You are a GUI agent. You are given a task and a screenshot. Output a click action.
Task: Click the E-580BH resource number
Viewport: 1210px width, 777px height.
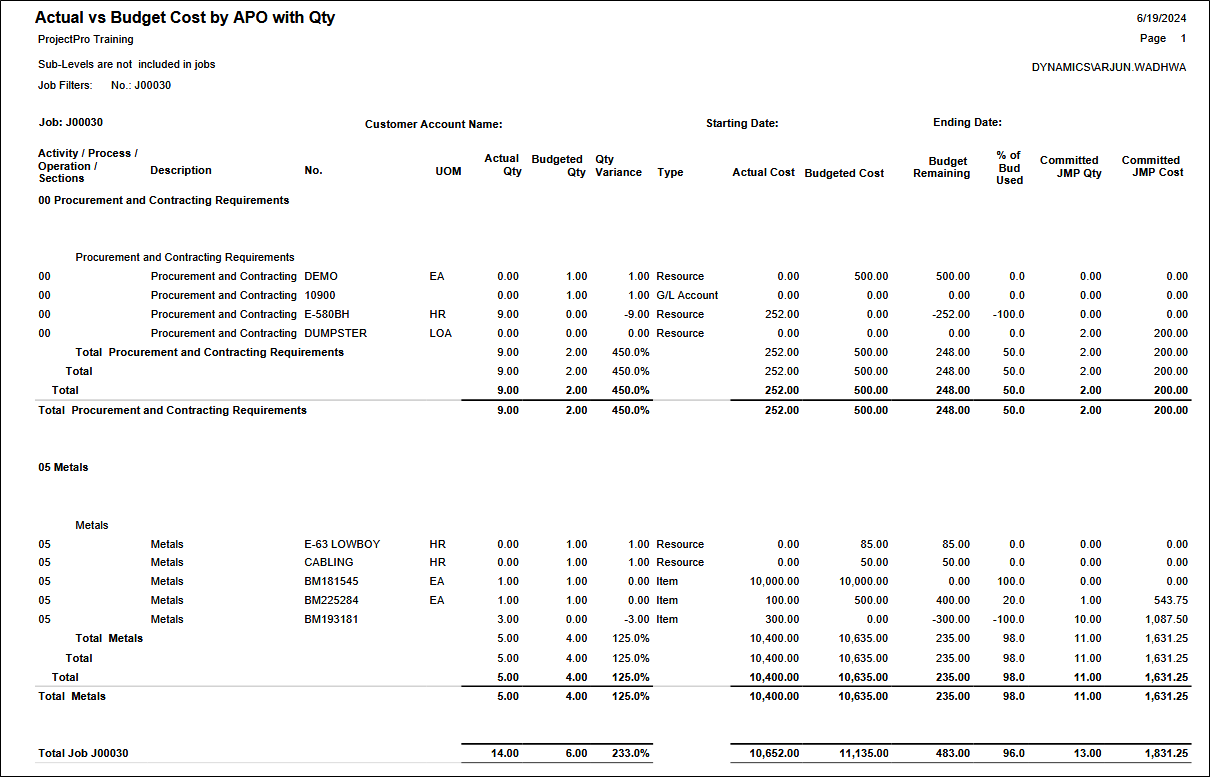(327, 314)
